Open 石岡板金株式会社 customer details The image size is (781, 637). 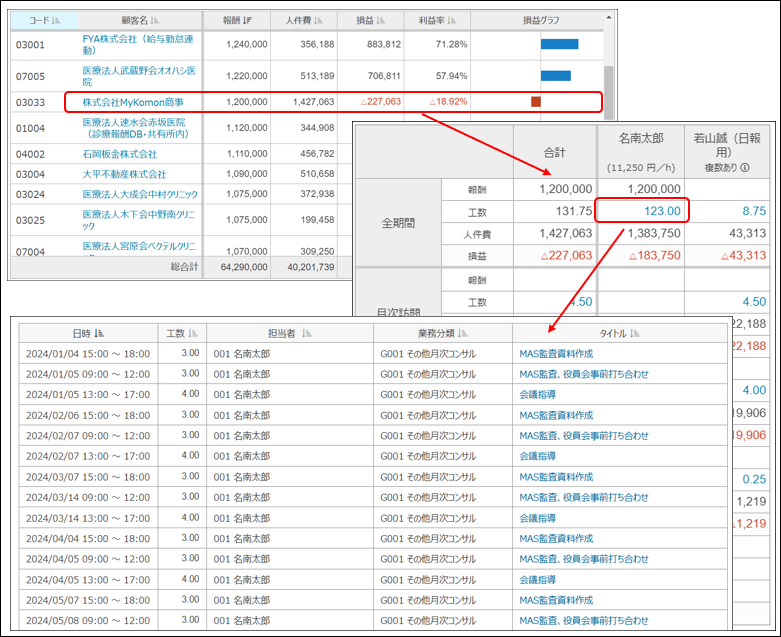tap(120, 154)
